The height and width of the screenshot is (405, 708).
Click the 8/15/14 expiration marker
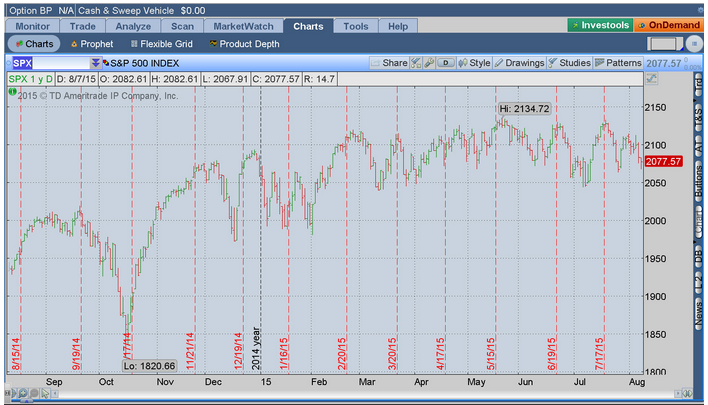point(17,354)
